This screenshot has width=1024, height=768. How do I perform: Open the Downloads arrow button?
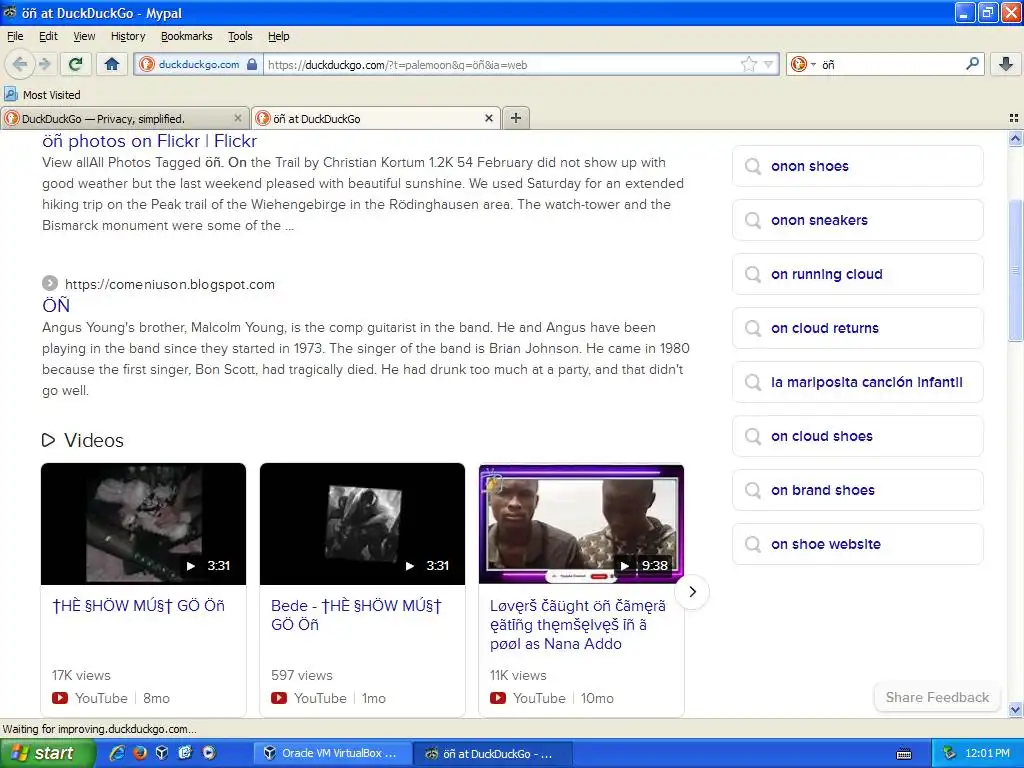pos(1006,64)
